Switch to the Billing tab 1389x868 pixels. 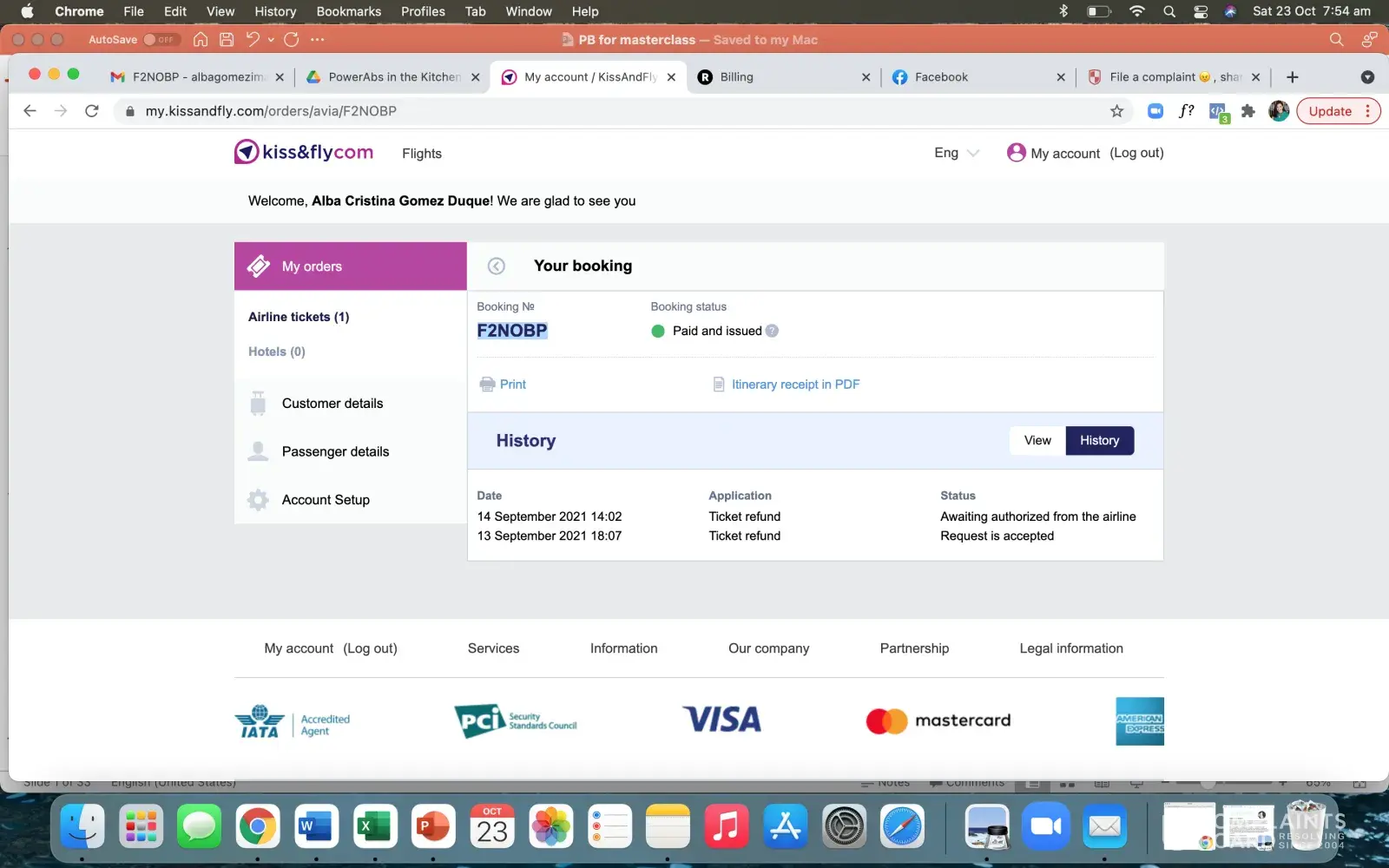(784, 77)
